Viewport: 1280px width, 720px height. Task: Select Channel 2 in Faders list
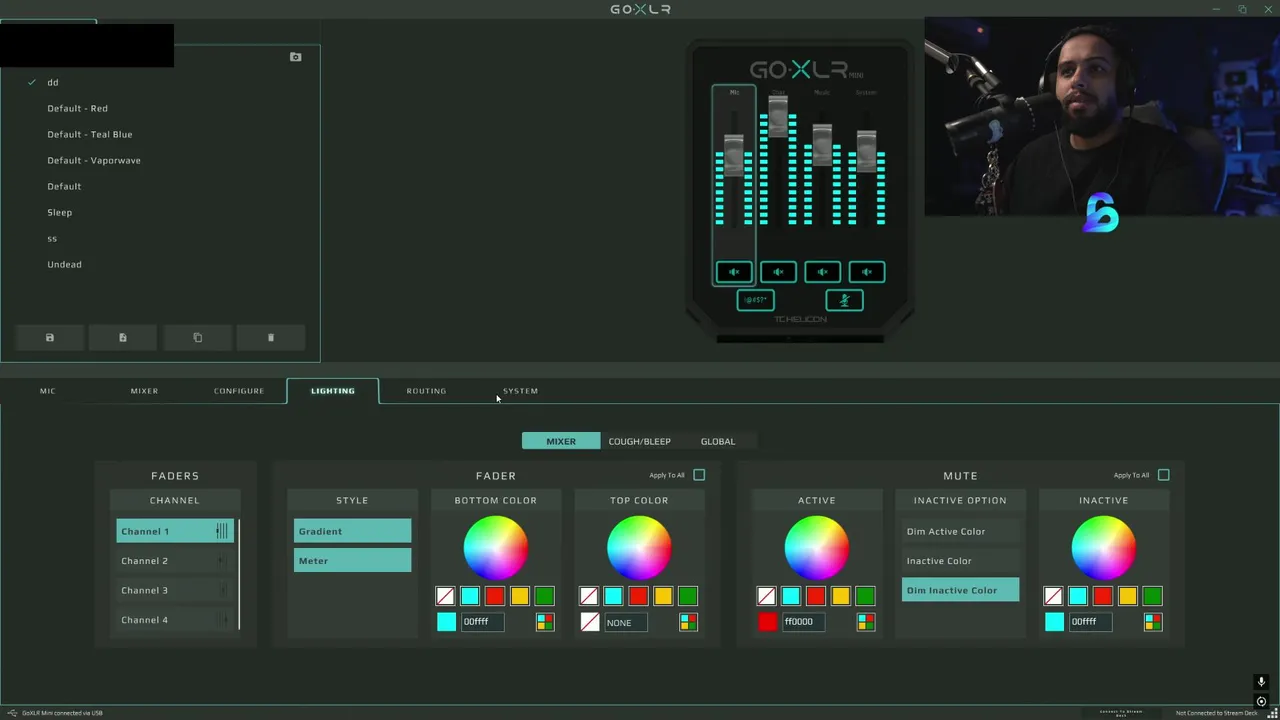click(175, 561)
